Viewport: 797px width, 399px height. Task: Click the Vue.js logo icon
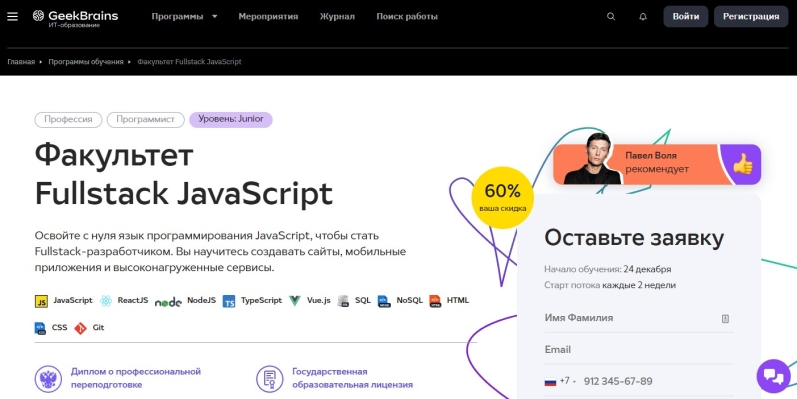coord(295,301)
